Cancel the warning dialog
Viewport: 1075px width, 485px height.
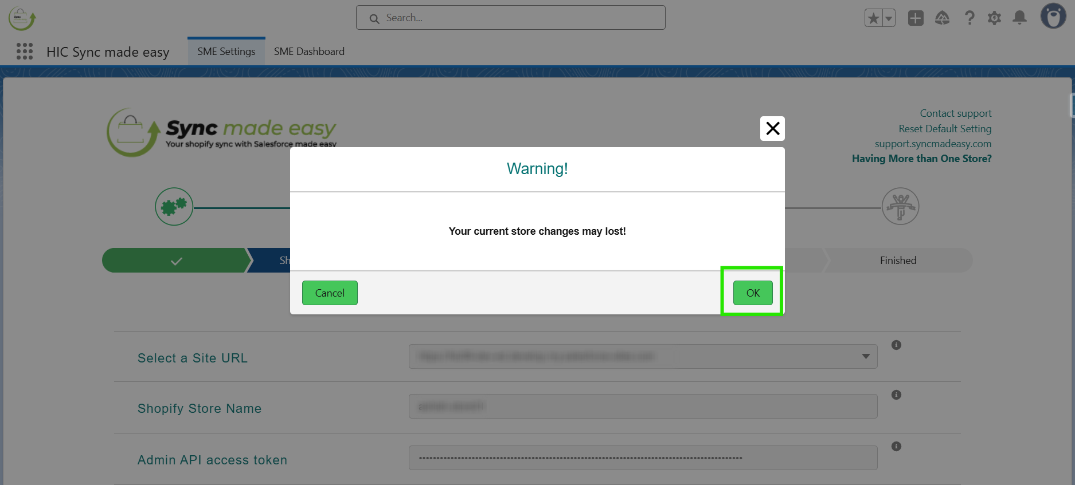click(x=330, y=293)
